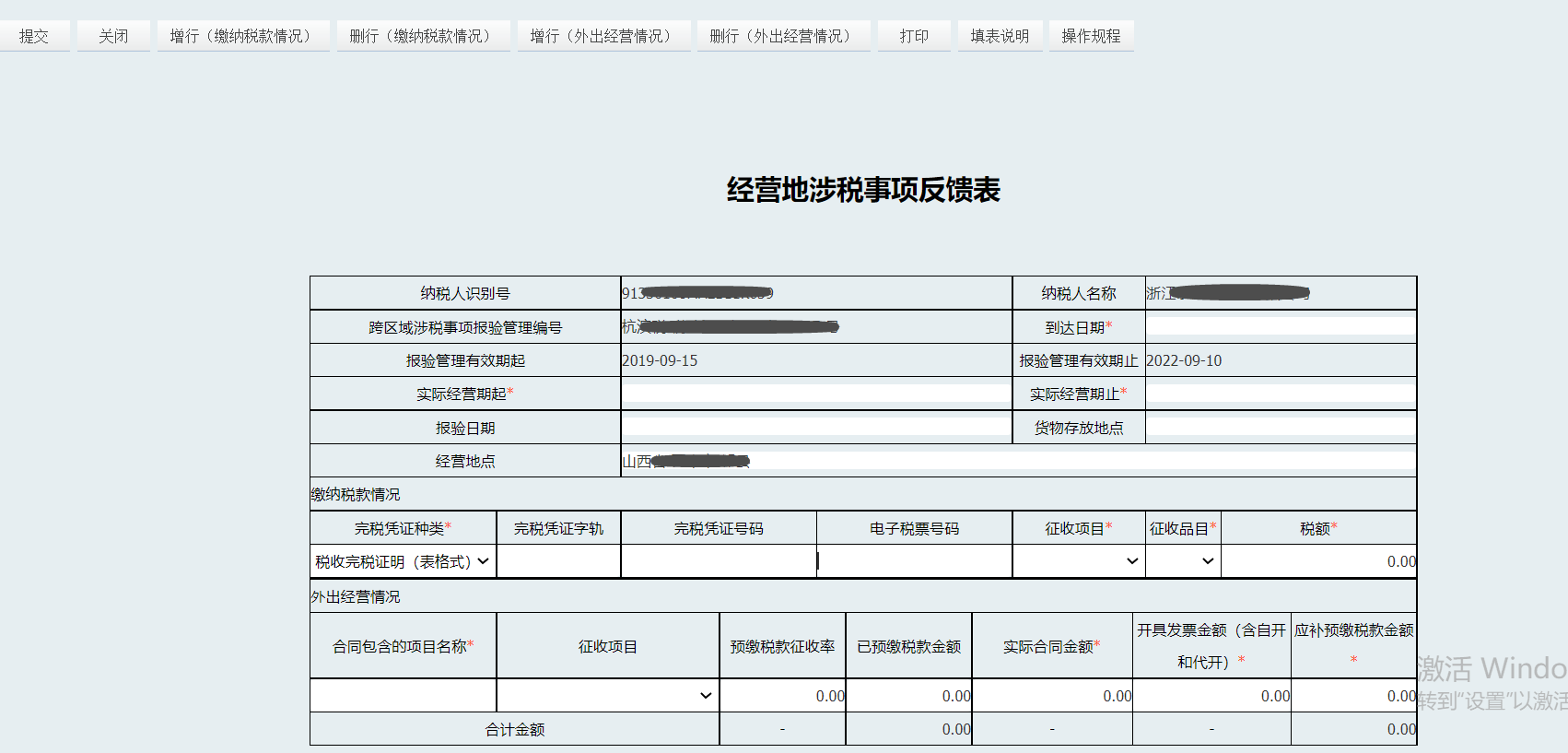Focus the 合同包含的项目名称 input cell

404,696
